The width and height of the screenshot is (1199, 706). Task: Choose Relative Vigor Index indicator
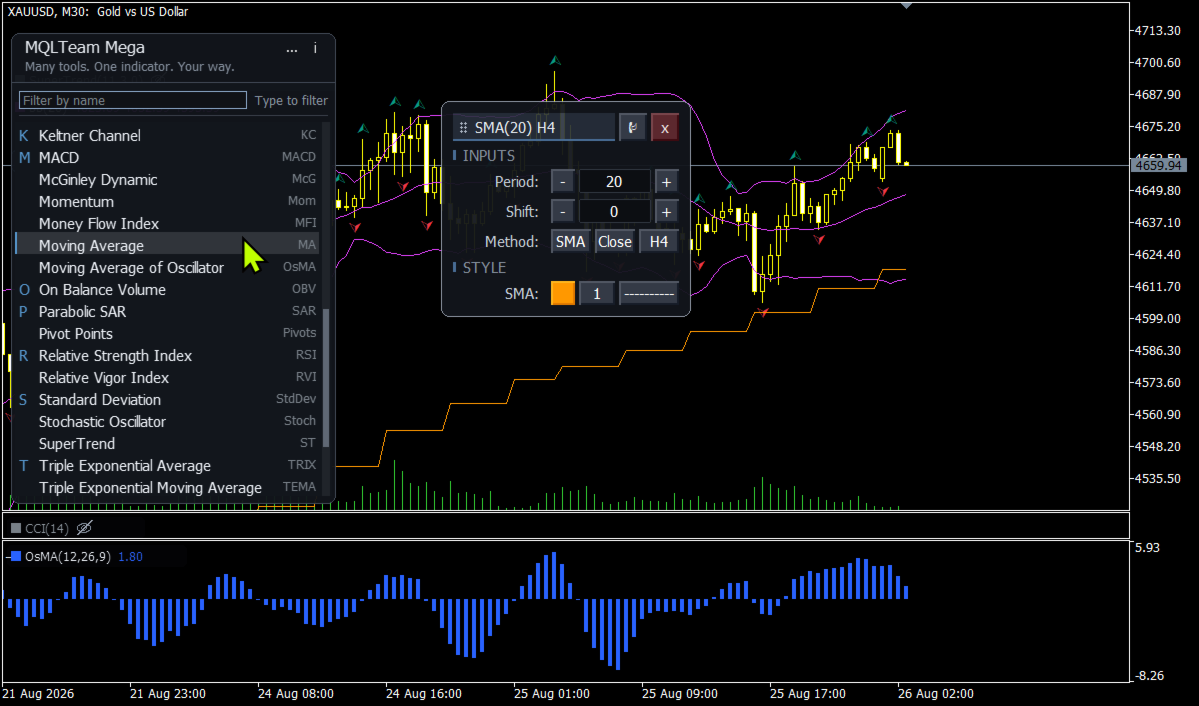(x=167, y=378)
